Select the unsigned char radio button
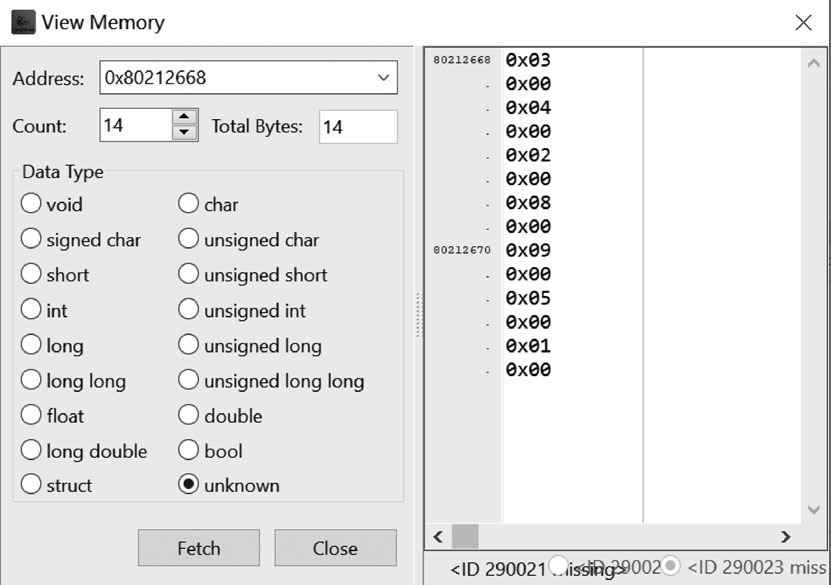 [188, 238]
